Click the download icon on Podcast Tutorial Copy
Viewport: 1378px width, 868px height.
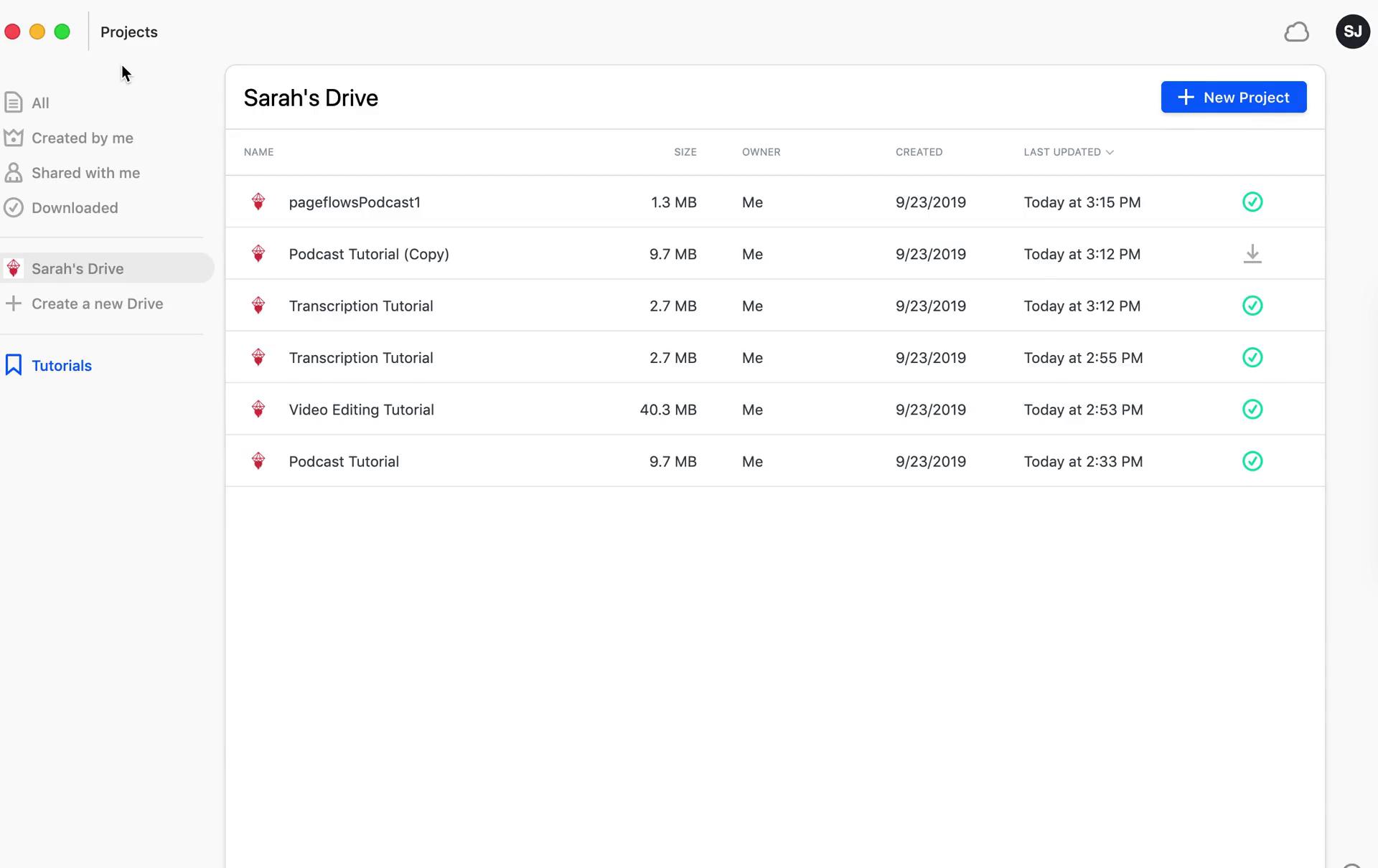1253,253
